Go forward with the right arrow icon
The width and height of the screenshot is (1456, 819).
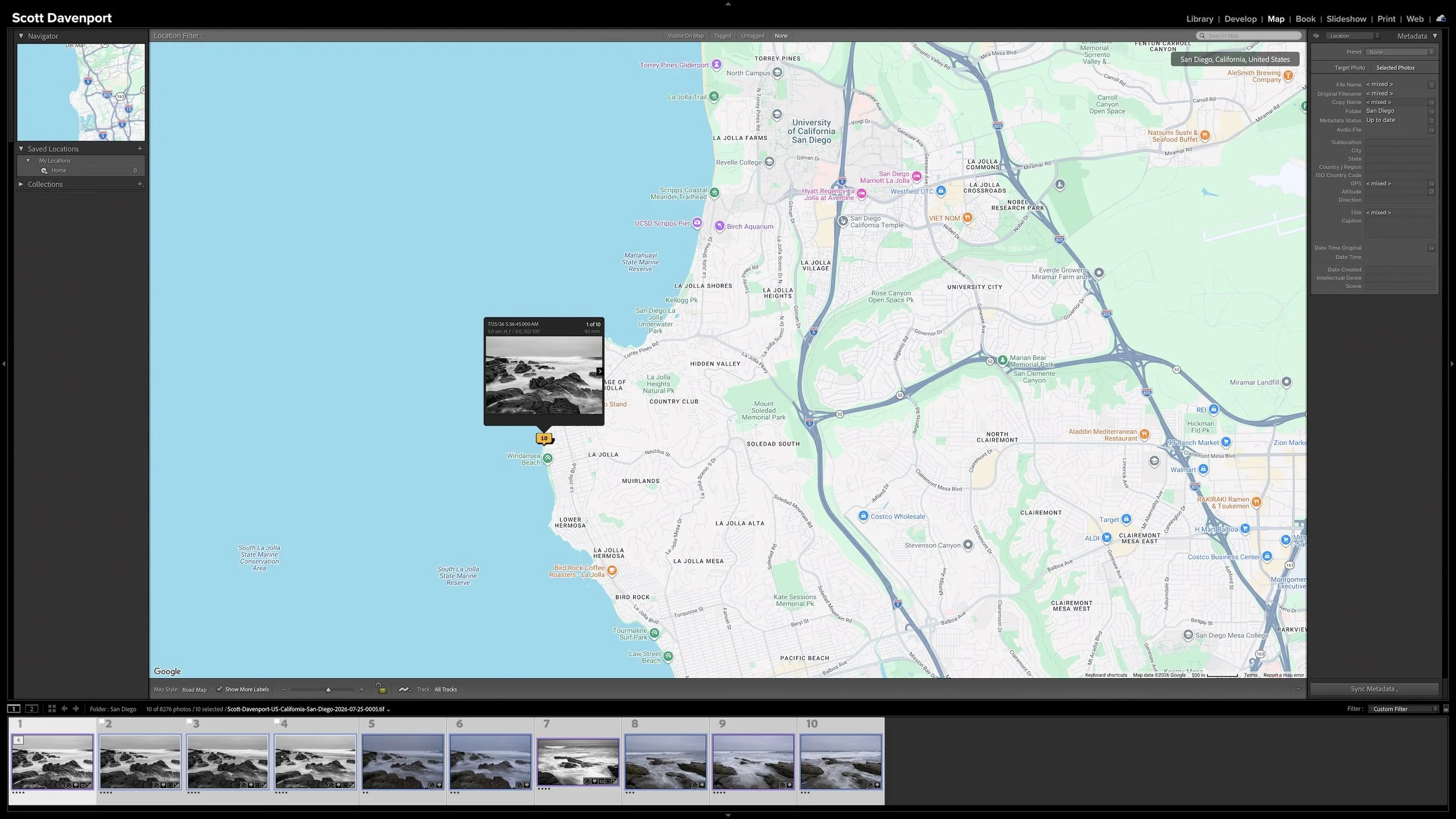tap(76, 708)
